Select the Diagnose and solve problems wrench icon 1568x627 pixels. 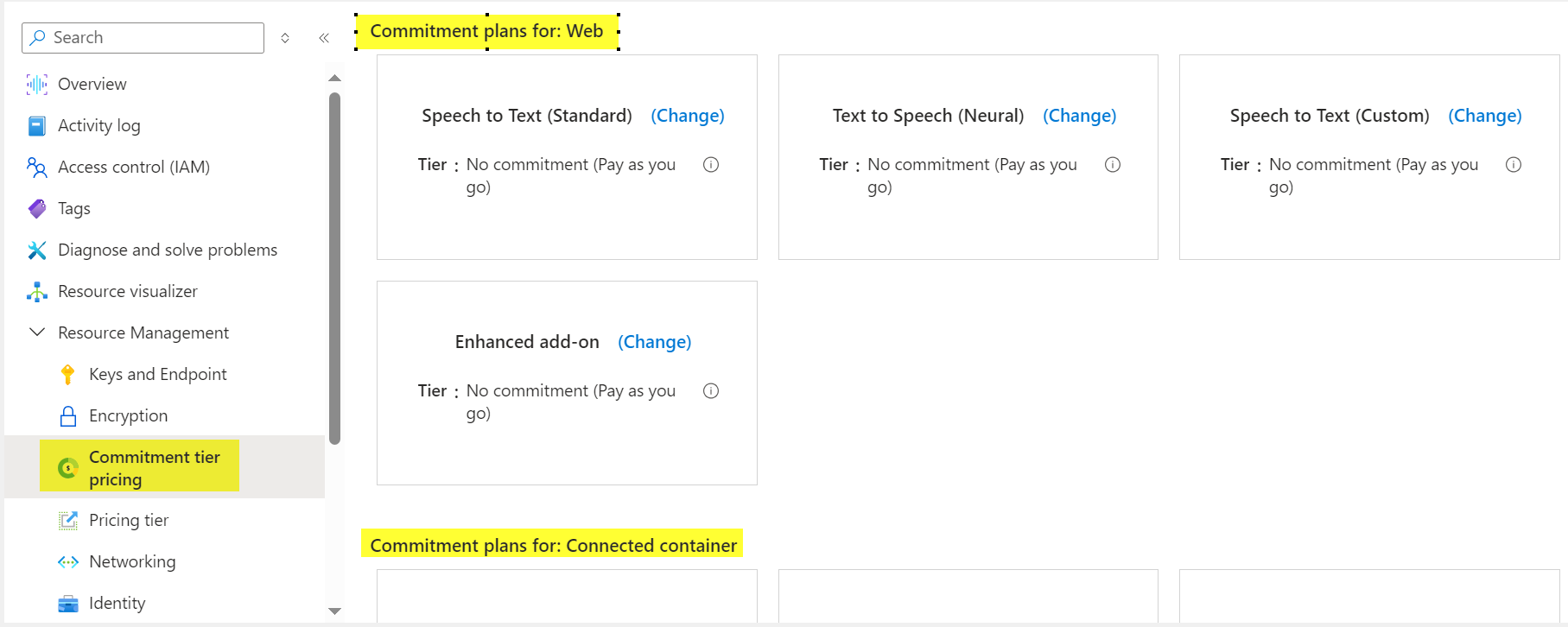click(x=35, y=250)
